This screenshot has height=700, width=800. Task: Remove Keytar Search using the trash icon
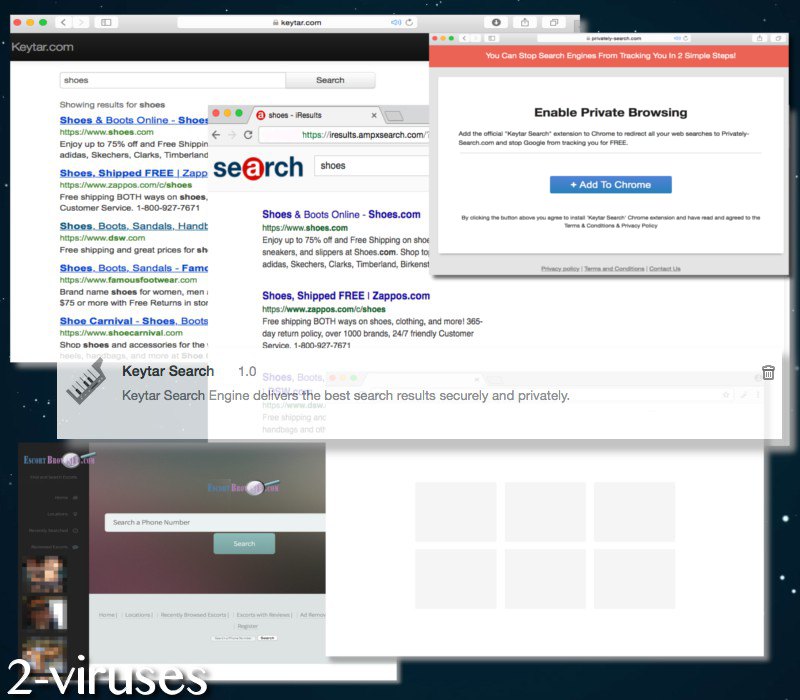(x=768, y=372)
